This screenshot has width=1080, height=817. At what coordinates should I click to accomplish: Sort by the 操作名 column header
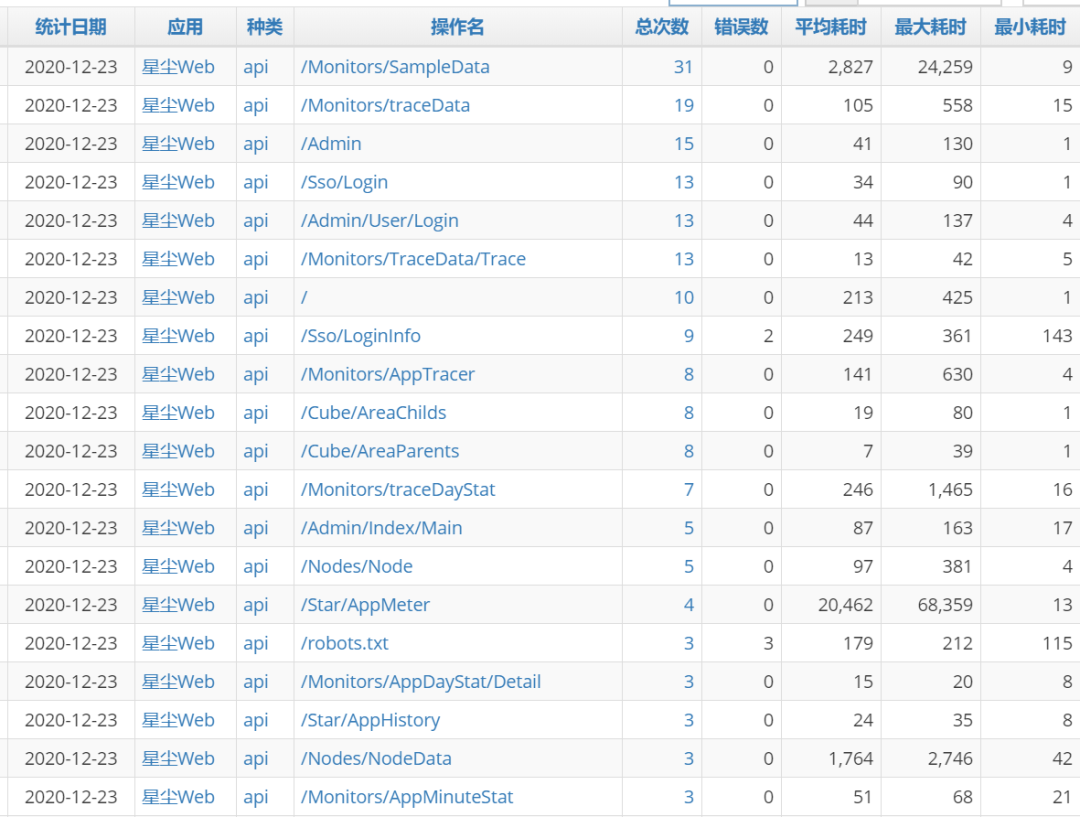pyautogui.click(x=457, y=27)
